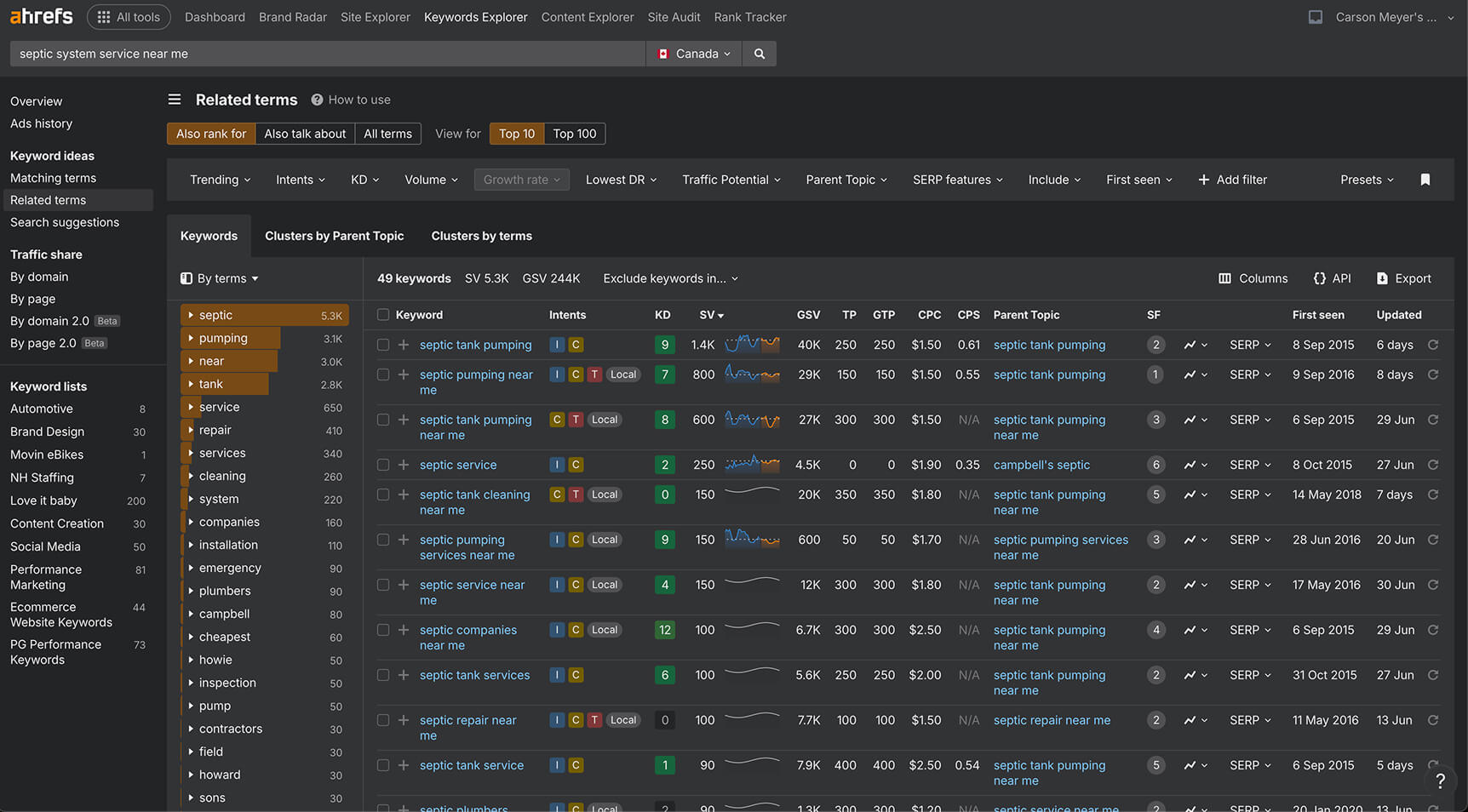This screenshot has height=812, width=1468.
Task: Check the septic tank cleaning near me row
Action: click(383, 495)
